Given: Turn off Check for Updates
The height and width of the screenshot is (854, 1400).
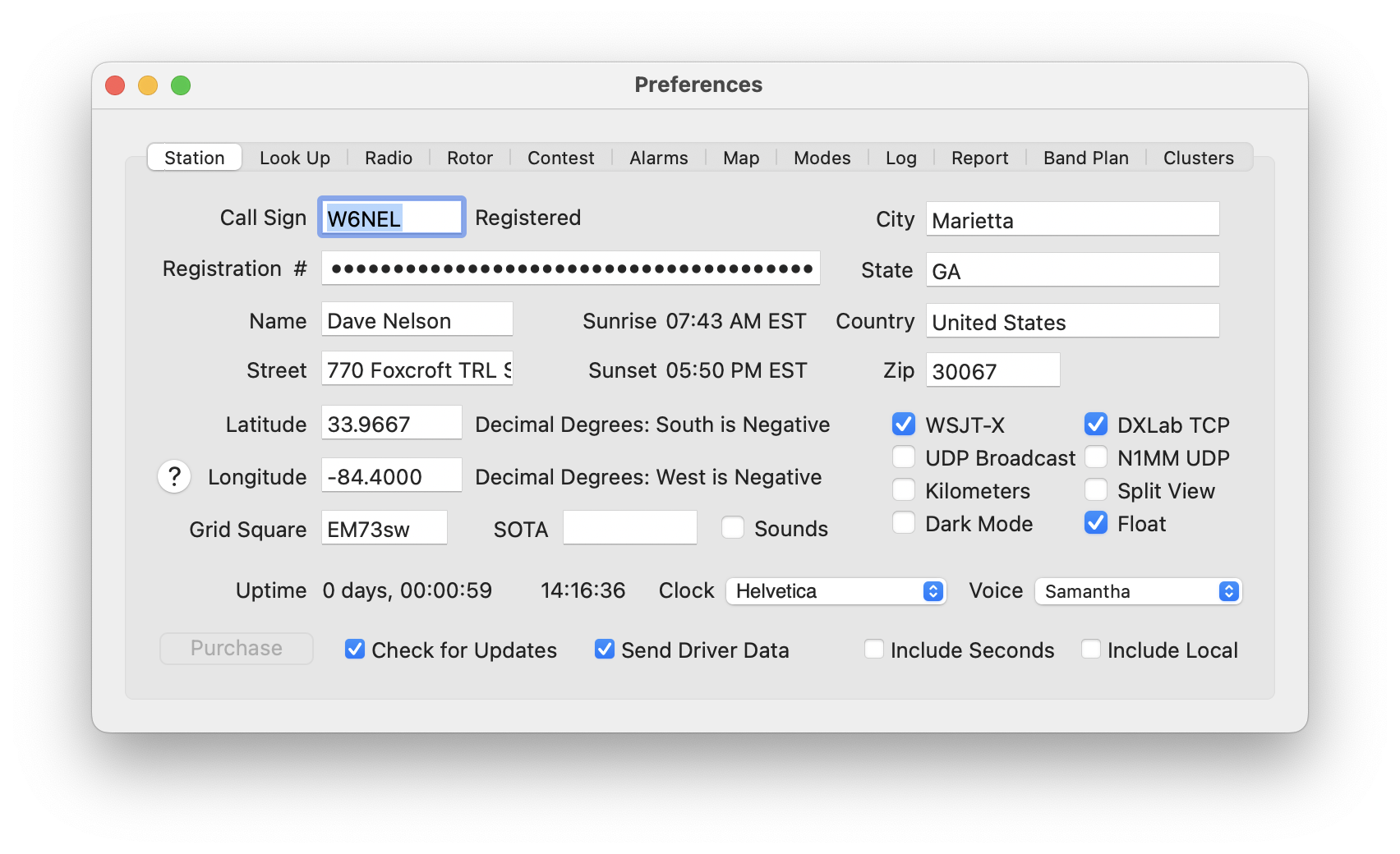Looking at the screenshot, I should pos(355,650).
